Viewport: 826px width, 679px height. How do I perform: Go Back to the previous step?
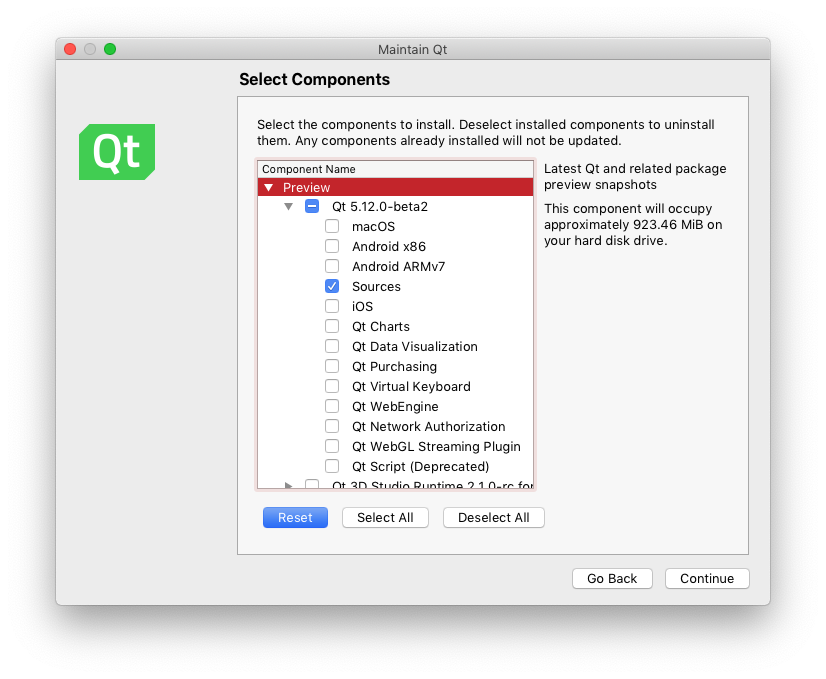[x=612, y=579]
